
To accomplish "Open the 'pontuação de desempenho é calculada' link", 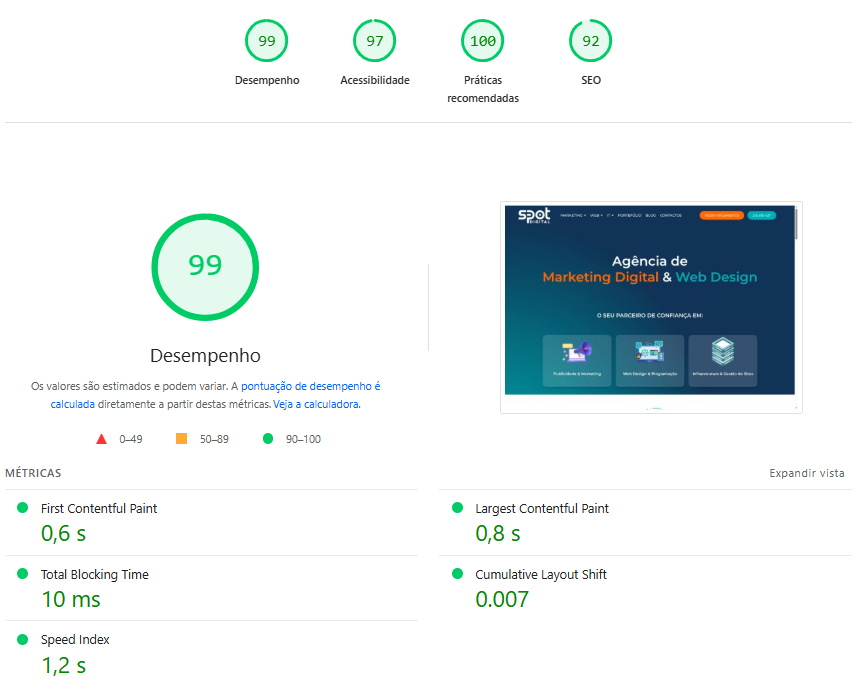I will tap(310, 386).
